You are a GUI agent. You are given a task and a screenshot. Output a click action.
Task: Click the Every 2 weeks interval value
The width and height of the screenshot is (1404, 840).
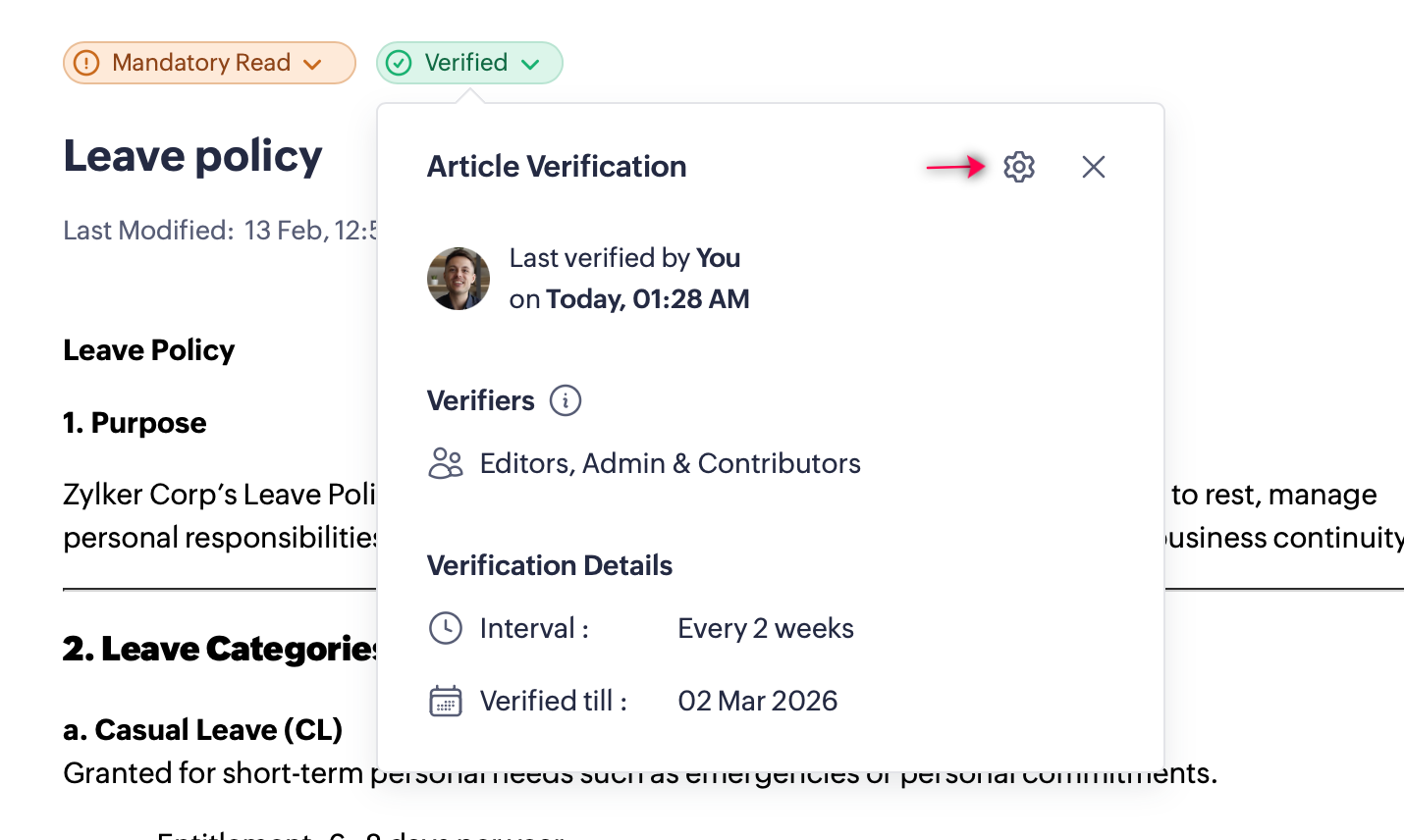(766, 628)
